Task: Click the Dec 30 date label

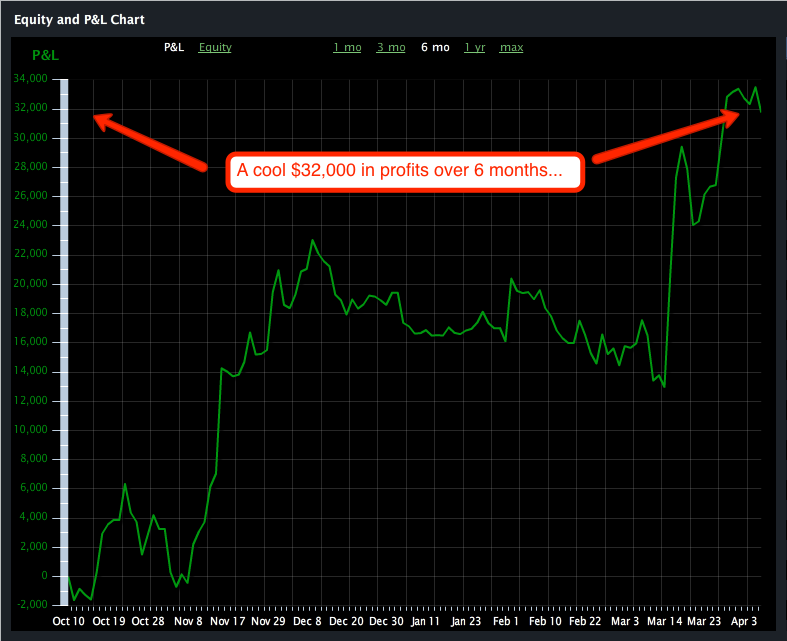Action: tap(386, 621)
